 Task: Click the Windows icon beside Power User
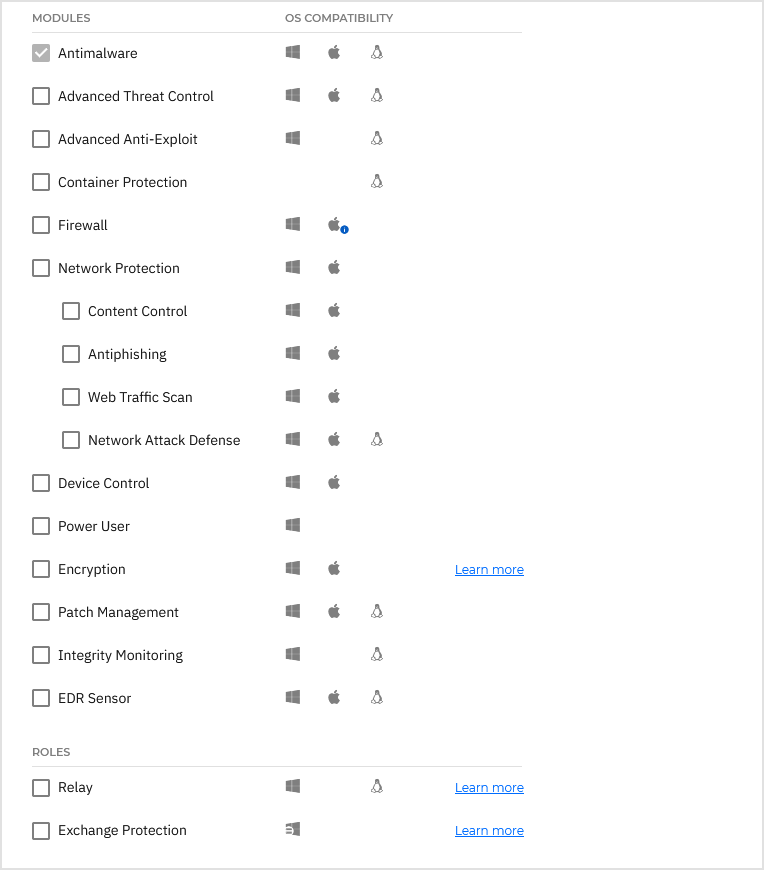click(292, 525)
